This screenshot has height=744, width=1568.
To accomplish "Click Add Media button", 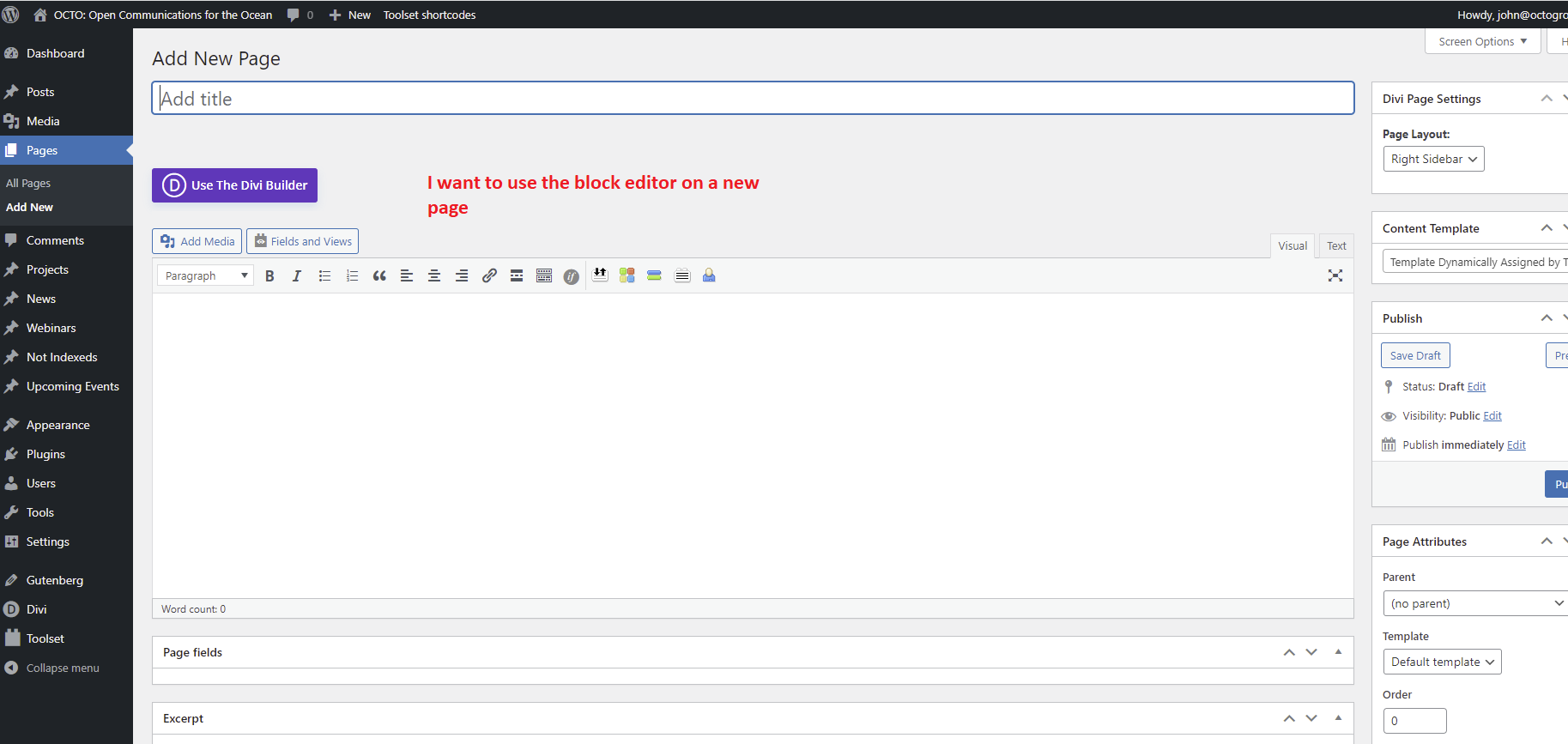I will [x=197, y=241].
